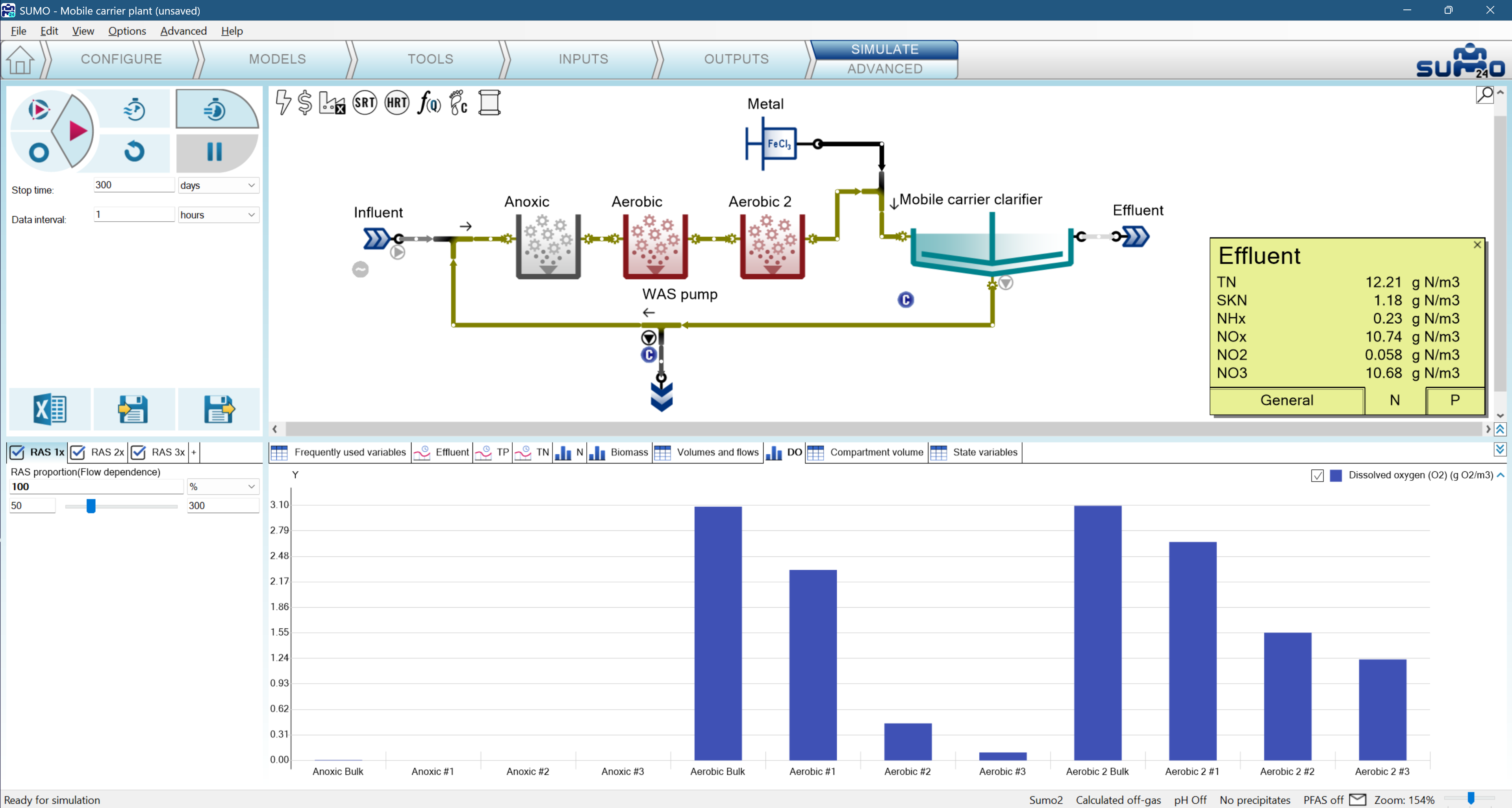Click the RAS proportion slider handle
Viewport: 1512px width, 808px height.
(91, 506)
